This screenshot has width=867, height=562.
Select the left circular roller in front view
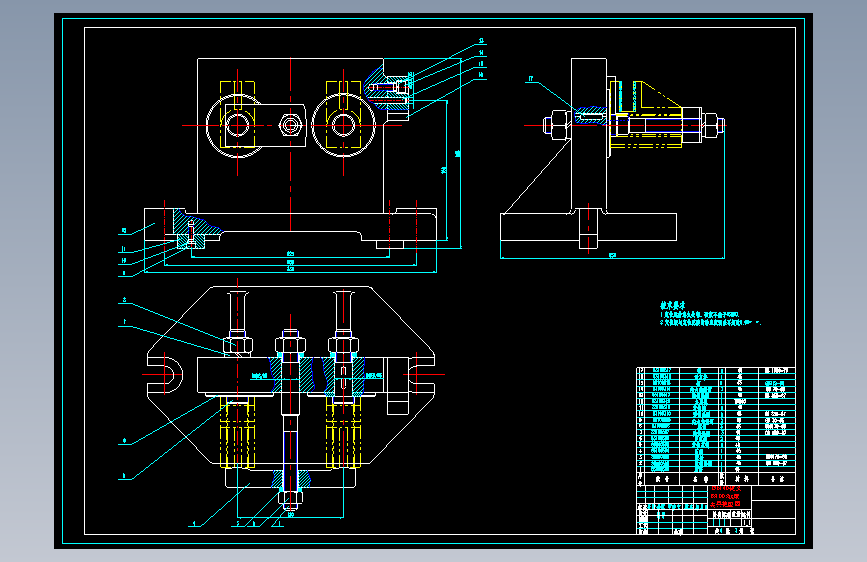[238, 126]
